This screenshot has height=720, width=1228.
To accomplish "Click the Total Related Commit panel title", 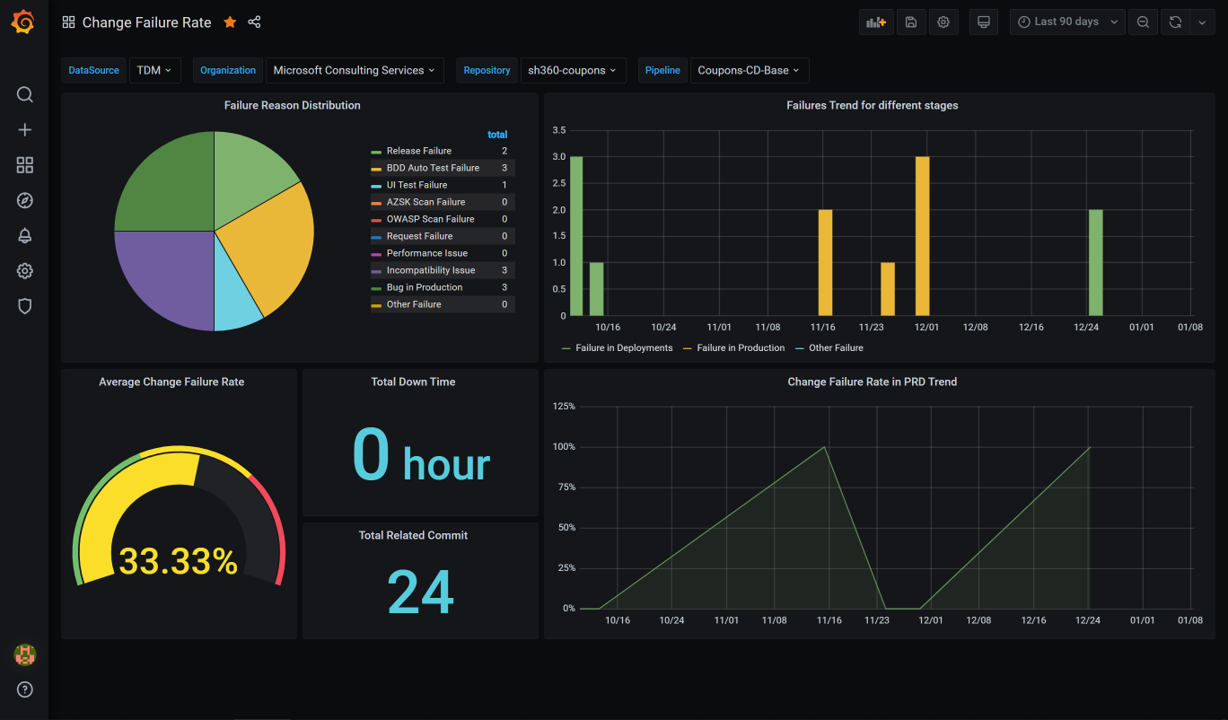I will (413, 535).
